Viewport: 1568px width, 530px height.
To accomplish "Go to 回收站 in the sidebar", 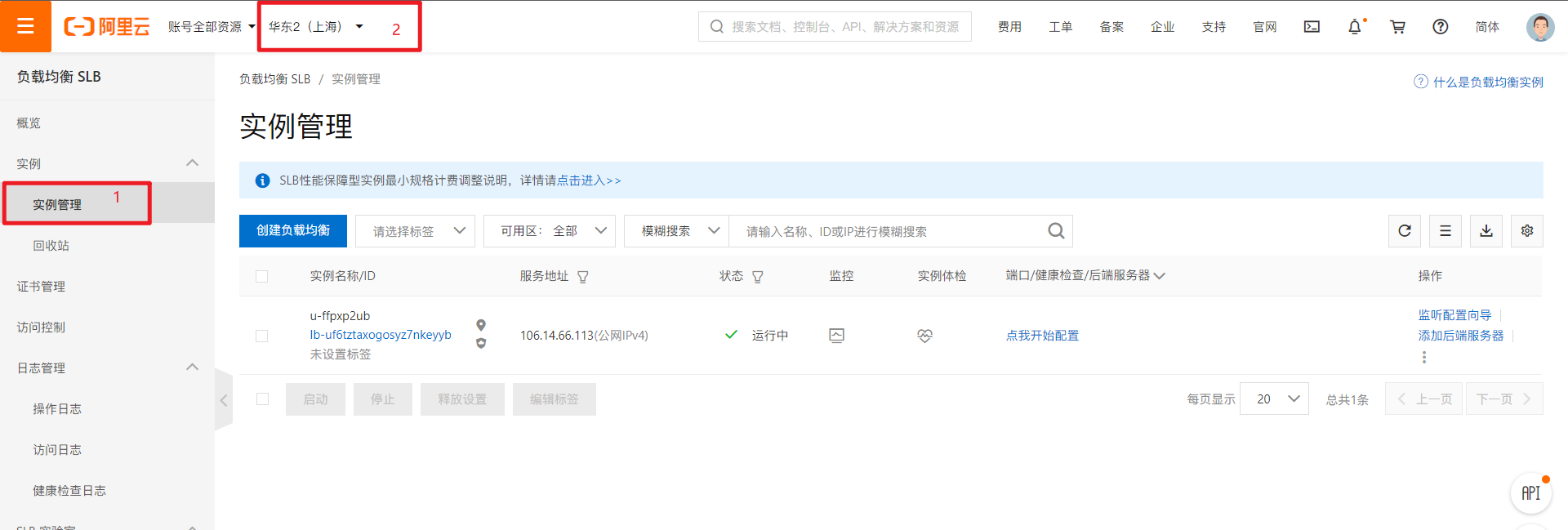I will click(51, 246).
